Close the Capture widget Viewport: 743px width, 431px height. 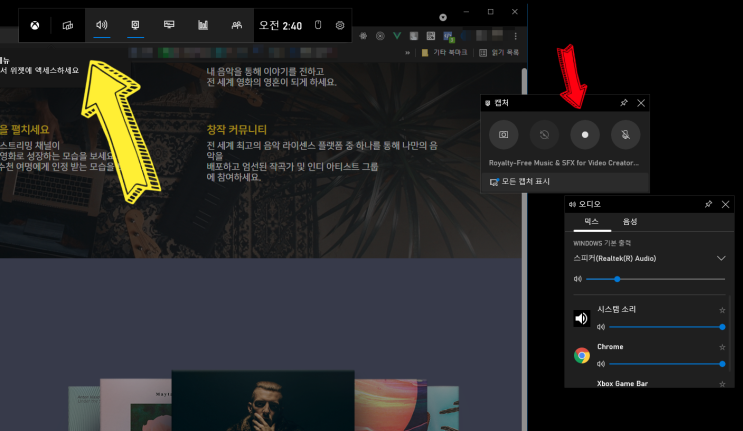click(641, 103)
